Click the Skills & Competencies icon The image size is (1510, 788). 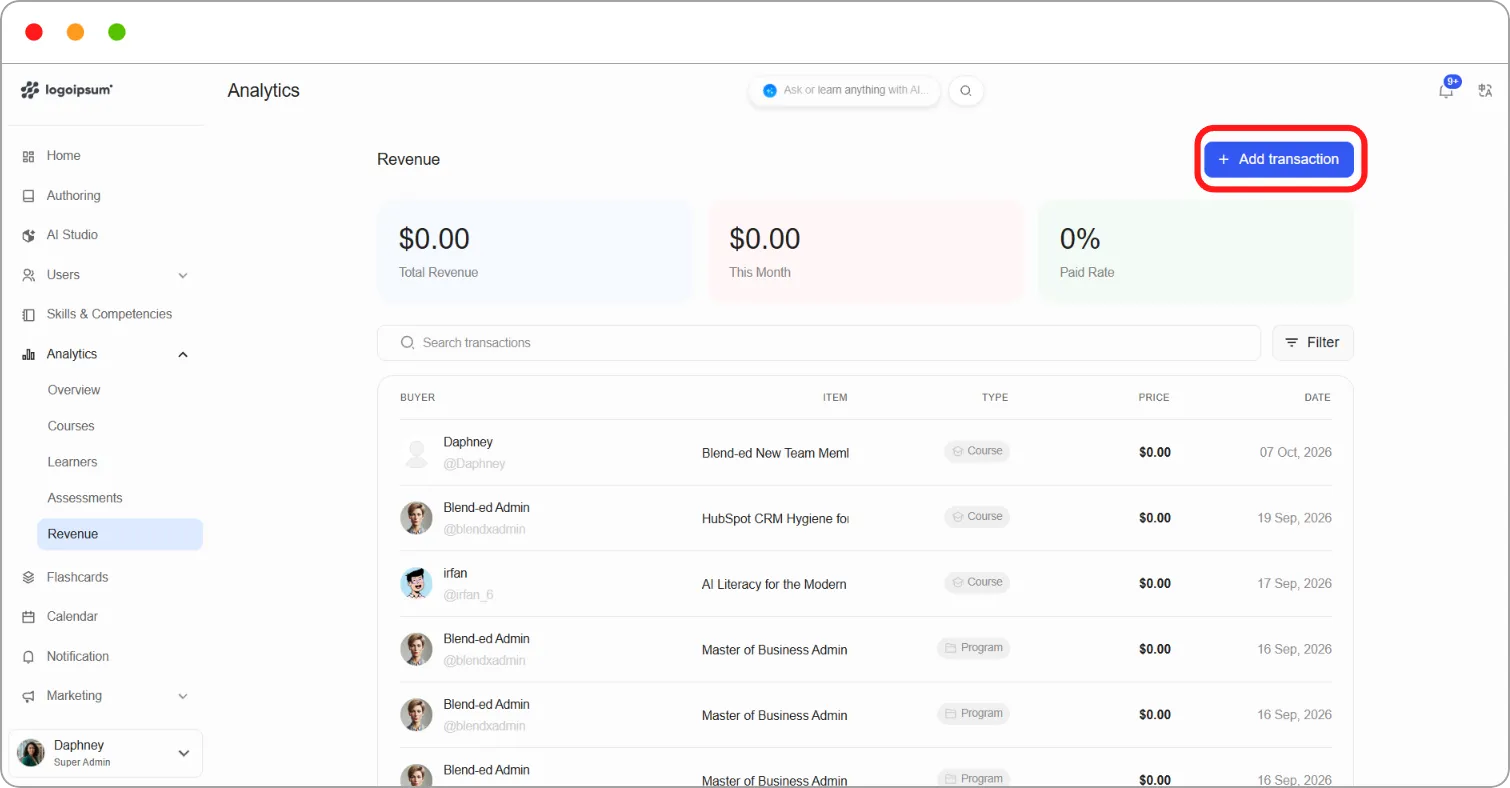(28, 314)
